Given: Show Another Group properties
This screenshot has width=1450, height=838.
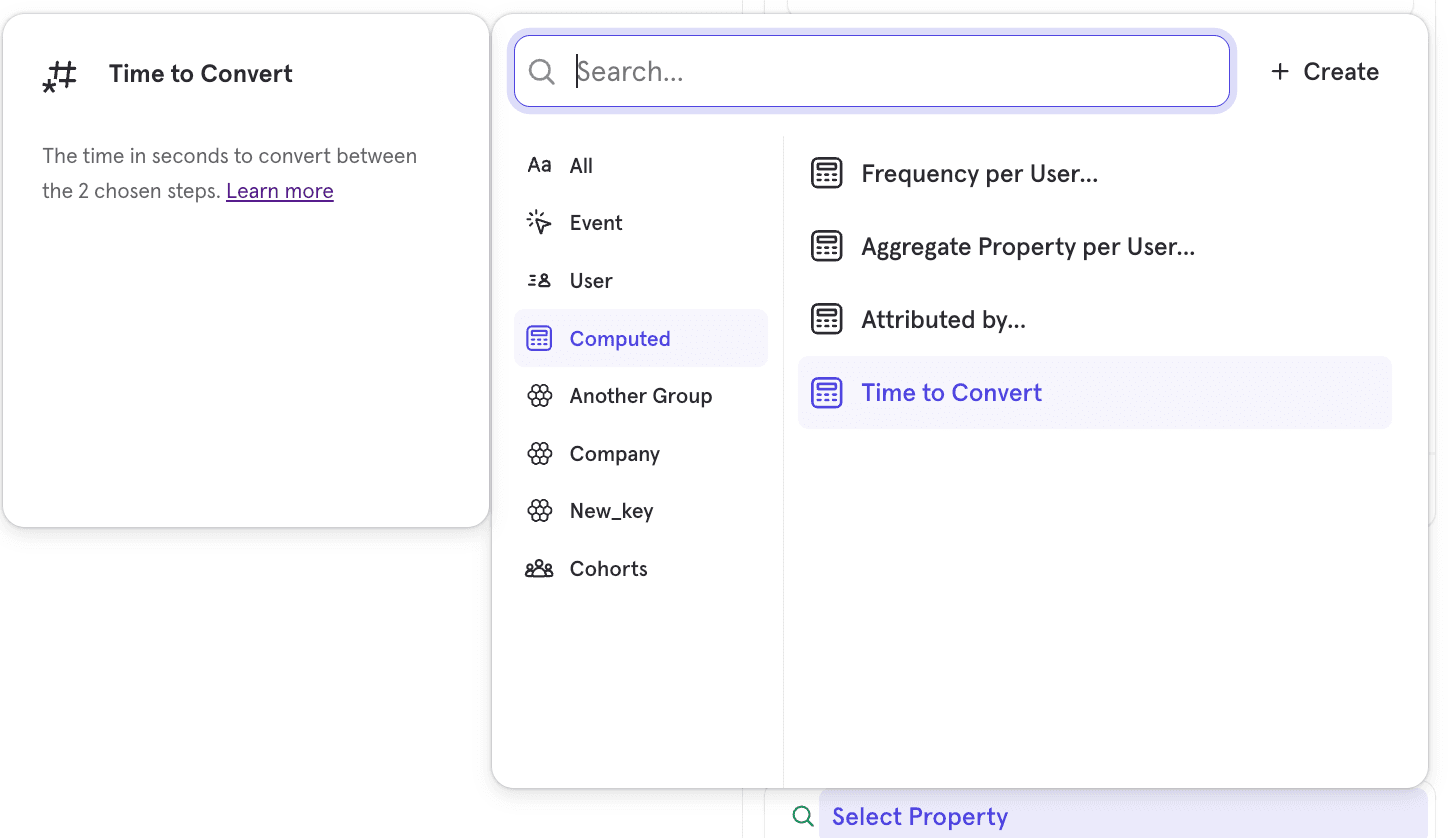Looking at the screenshot, I should point(640,396).
